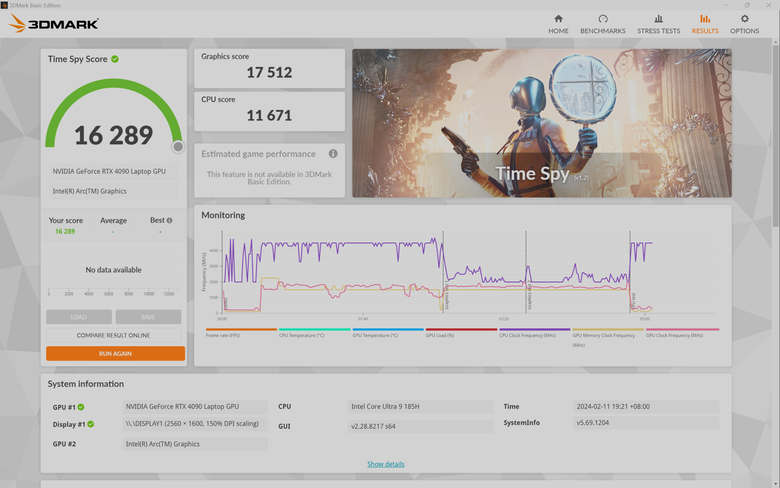
Task: Toggle GPU Clock Frequency legend swatch
Action: click(682, 329)
